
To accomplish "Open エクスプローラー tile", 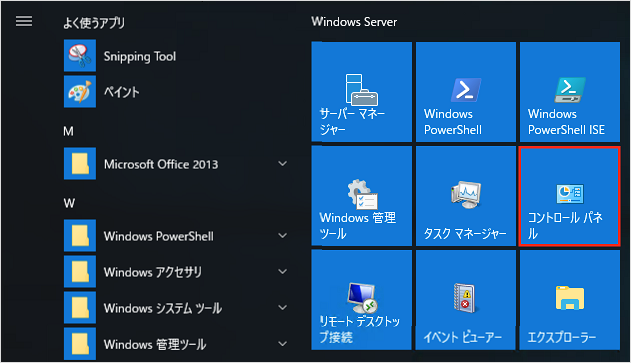I will click(570, 300).
